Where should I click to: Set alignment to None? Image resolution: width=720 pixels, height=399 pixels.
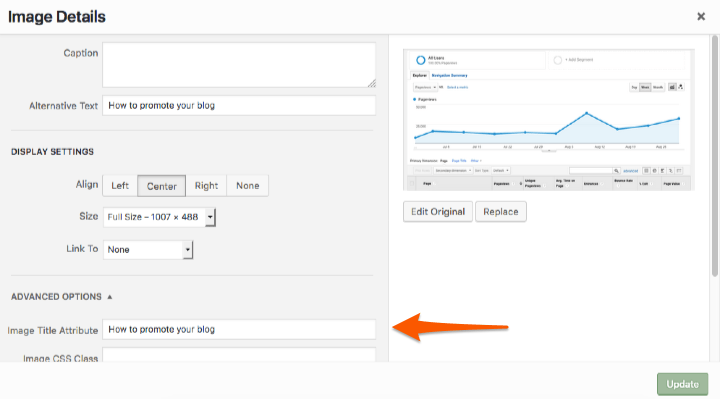(248, 185)
